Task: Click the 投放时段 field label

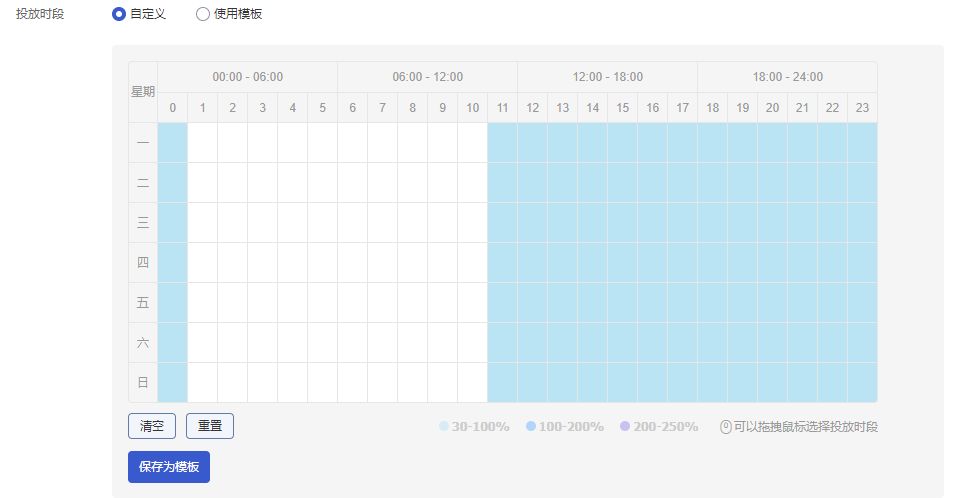Action: [x=40, y=14]
